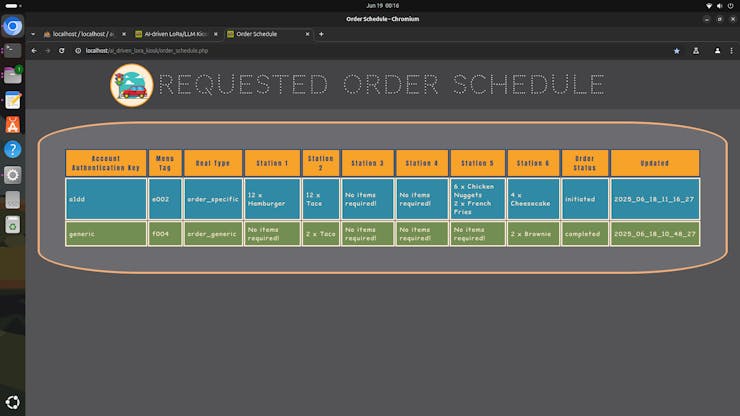
Task: Open a new browser tab
Action: [322, 34]
